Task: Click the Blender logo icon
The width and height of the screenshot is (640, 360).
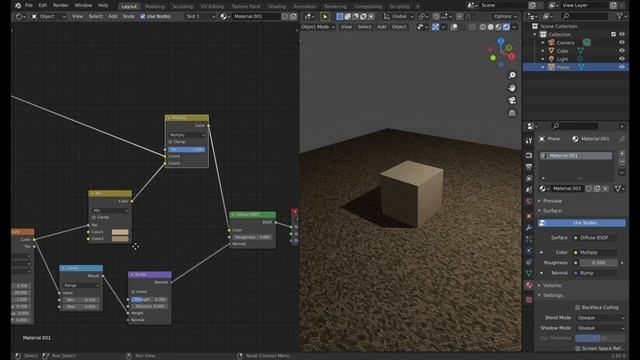Action: 18,6
